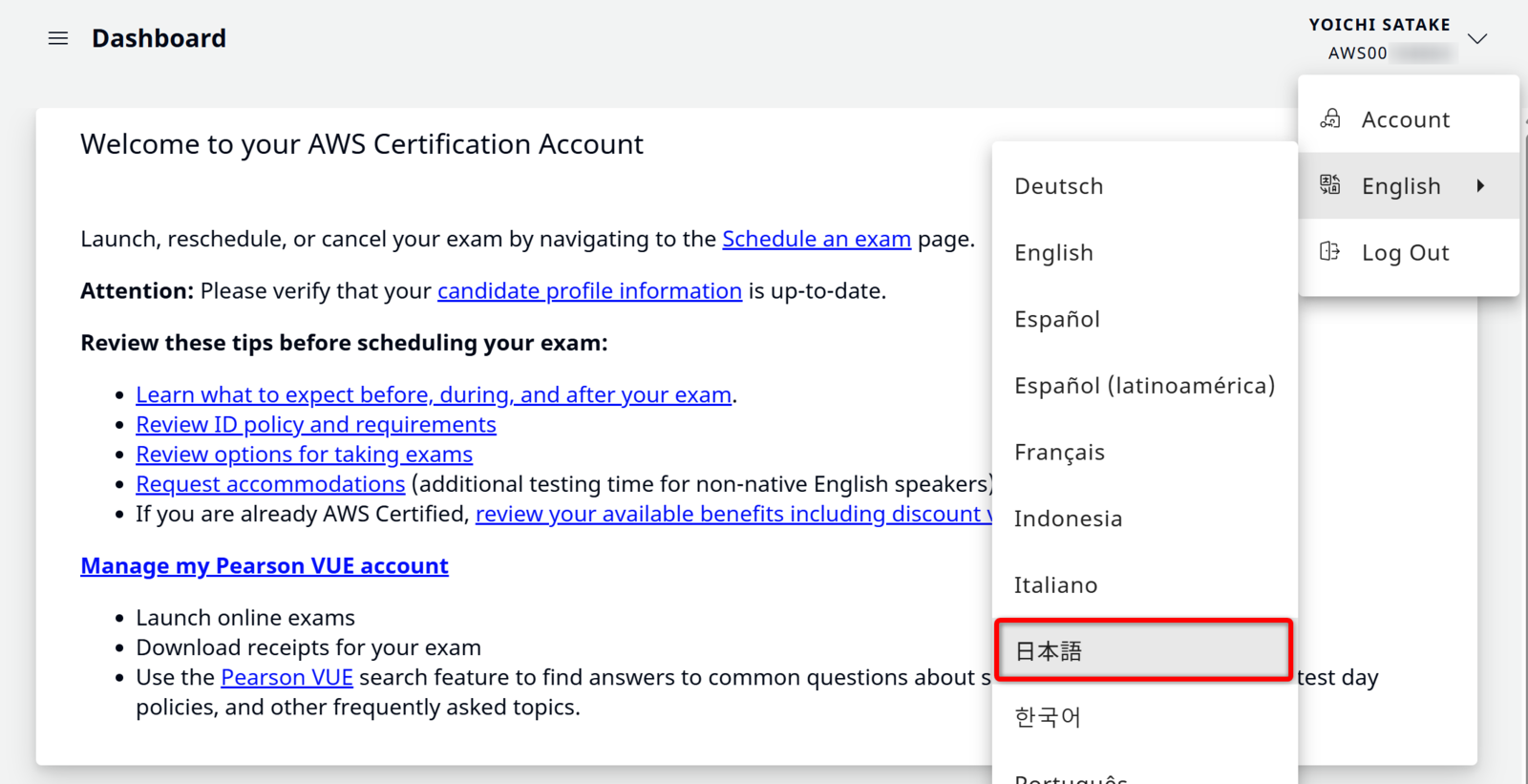The width and height of the screenshot is (1528, 784).
Task: Click the Log Out door icon
Action: tap(1329, 251)
